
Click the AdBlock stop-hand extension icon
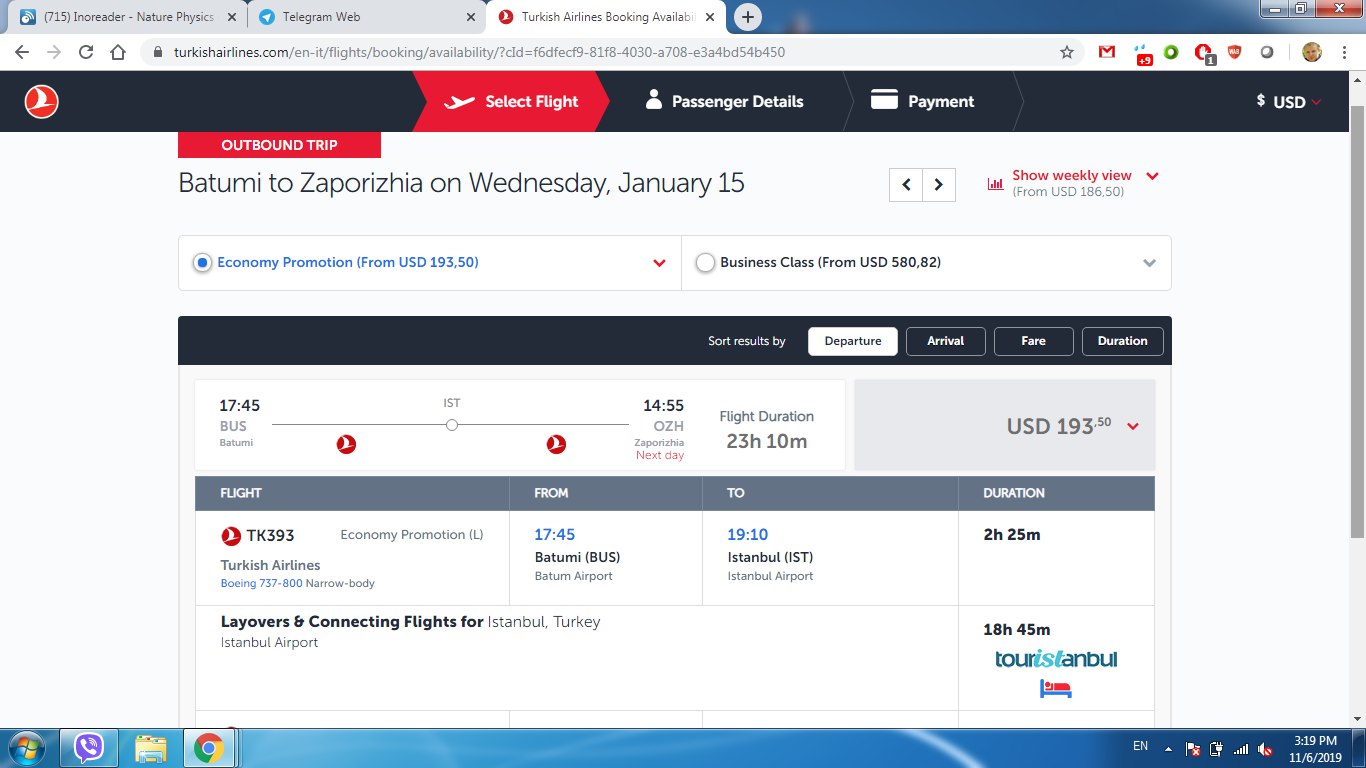tap(1205, 53)
